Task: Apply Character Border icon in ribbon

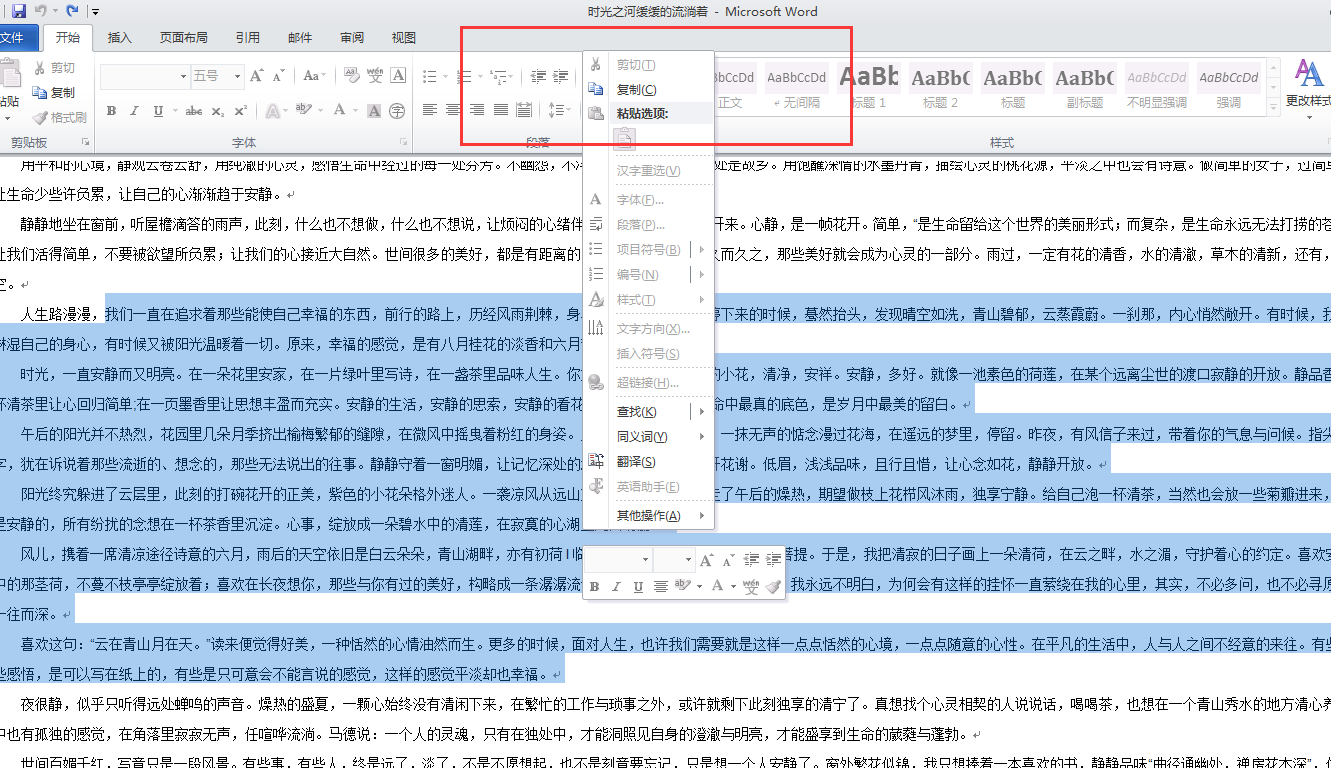Action: click(398, 76)
